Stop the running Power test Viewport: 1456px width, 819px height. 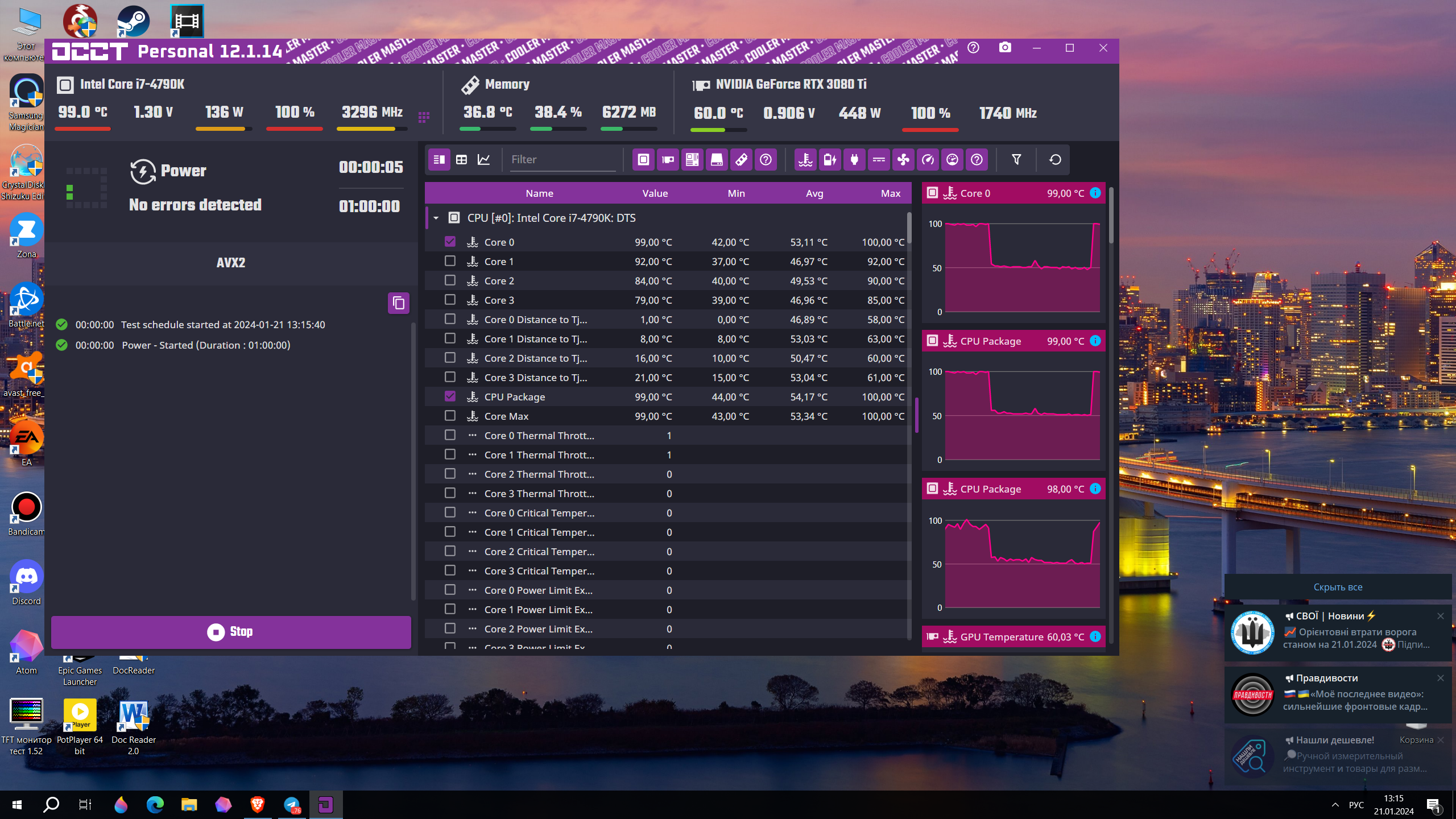(231, 632)
